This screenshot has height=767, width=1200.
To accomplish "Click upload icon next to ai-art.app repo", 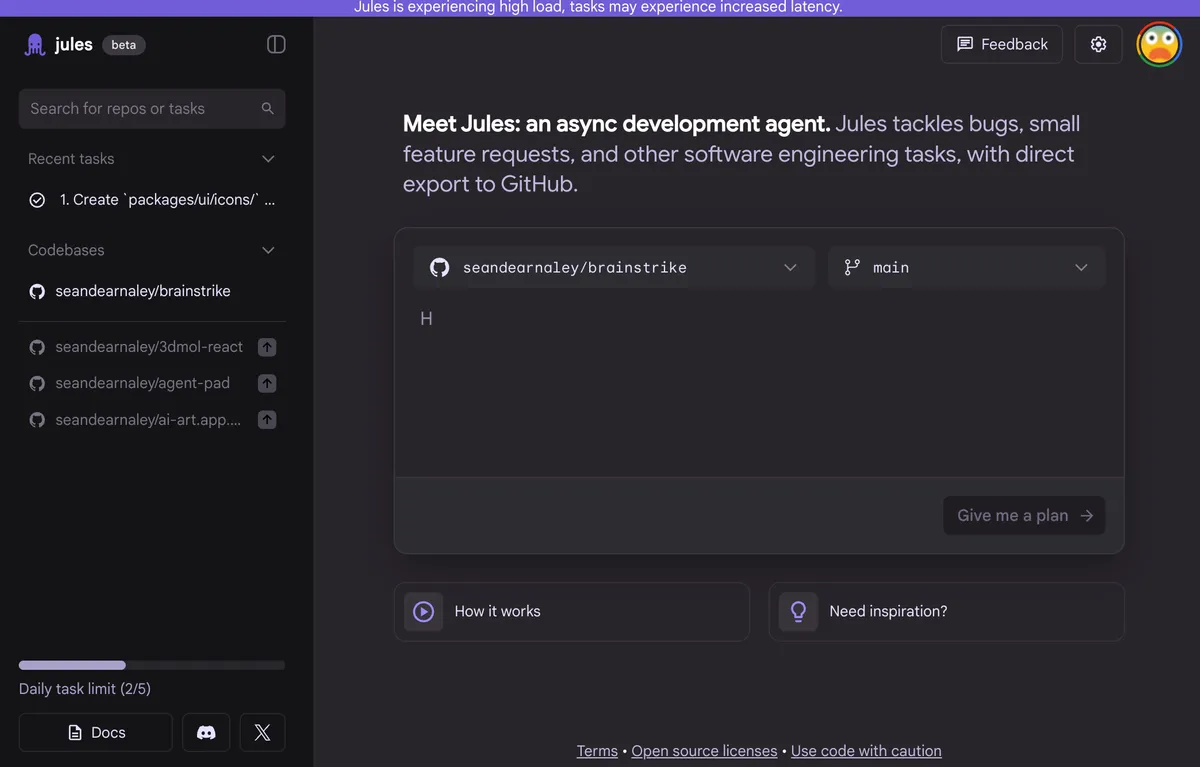I will click(267, 420).
